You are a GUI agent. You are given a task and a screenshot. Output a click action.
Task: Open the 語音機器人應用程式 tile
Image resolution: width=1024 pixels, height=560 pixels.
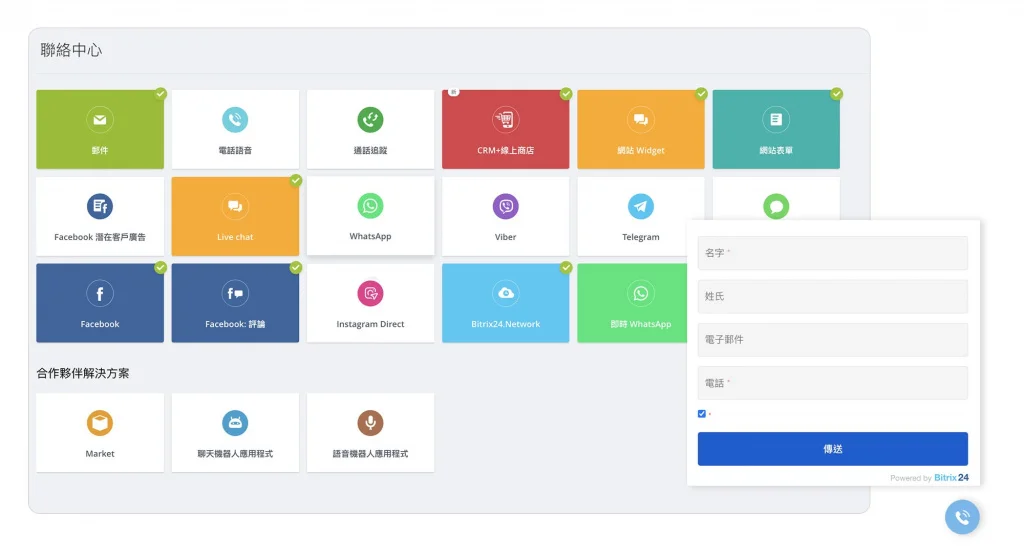coord(370,432)
